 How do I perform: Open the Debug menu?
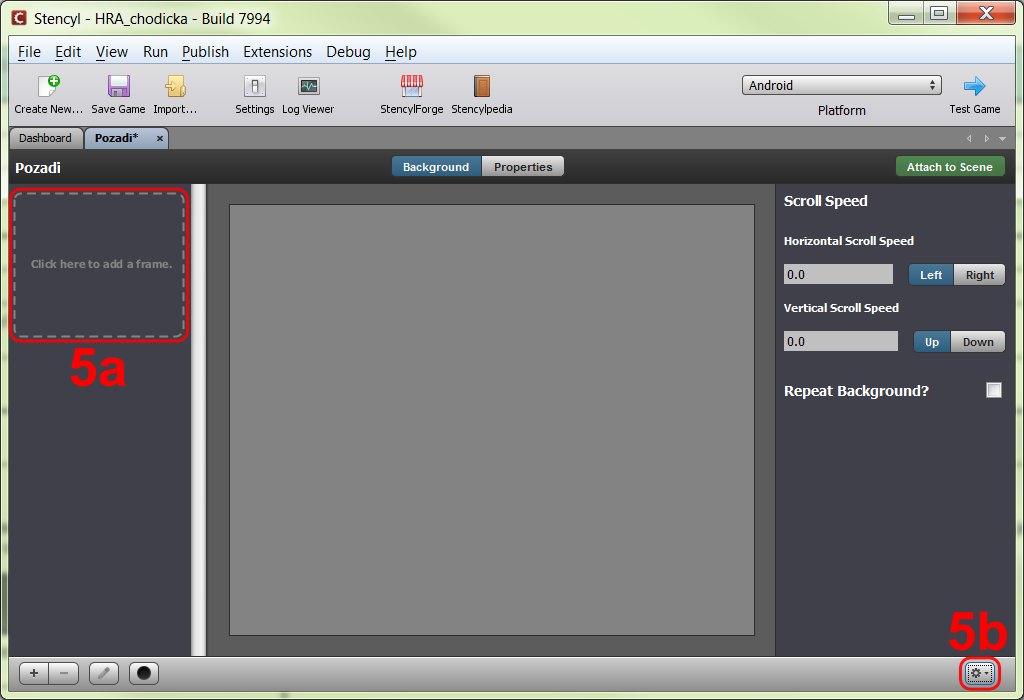(x=348, y=52)
